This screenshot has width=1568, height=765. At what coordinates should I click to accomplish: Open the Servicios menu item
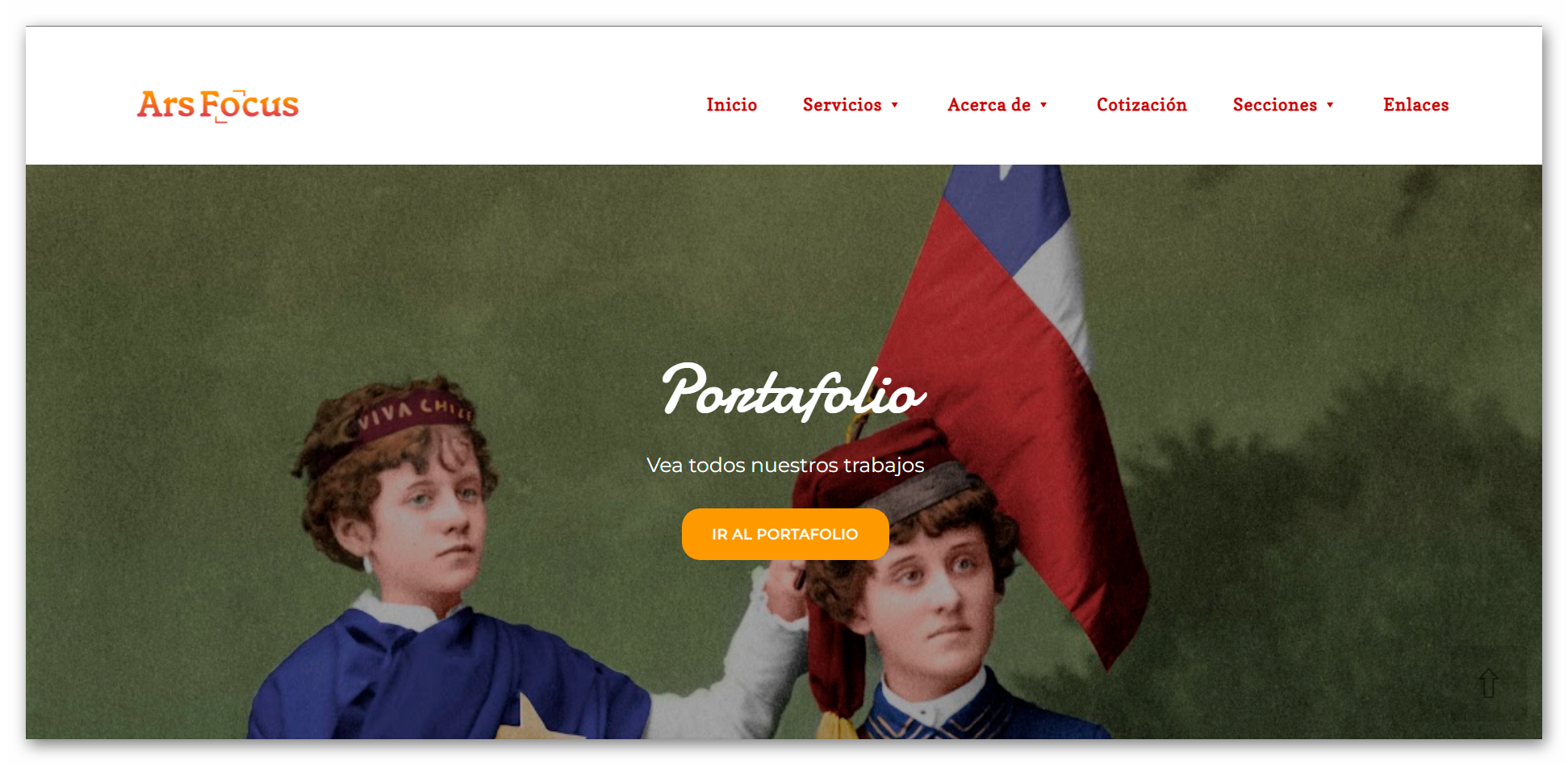842,105
